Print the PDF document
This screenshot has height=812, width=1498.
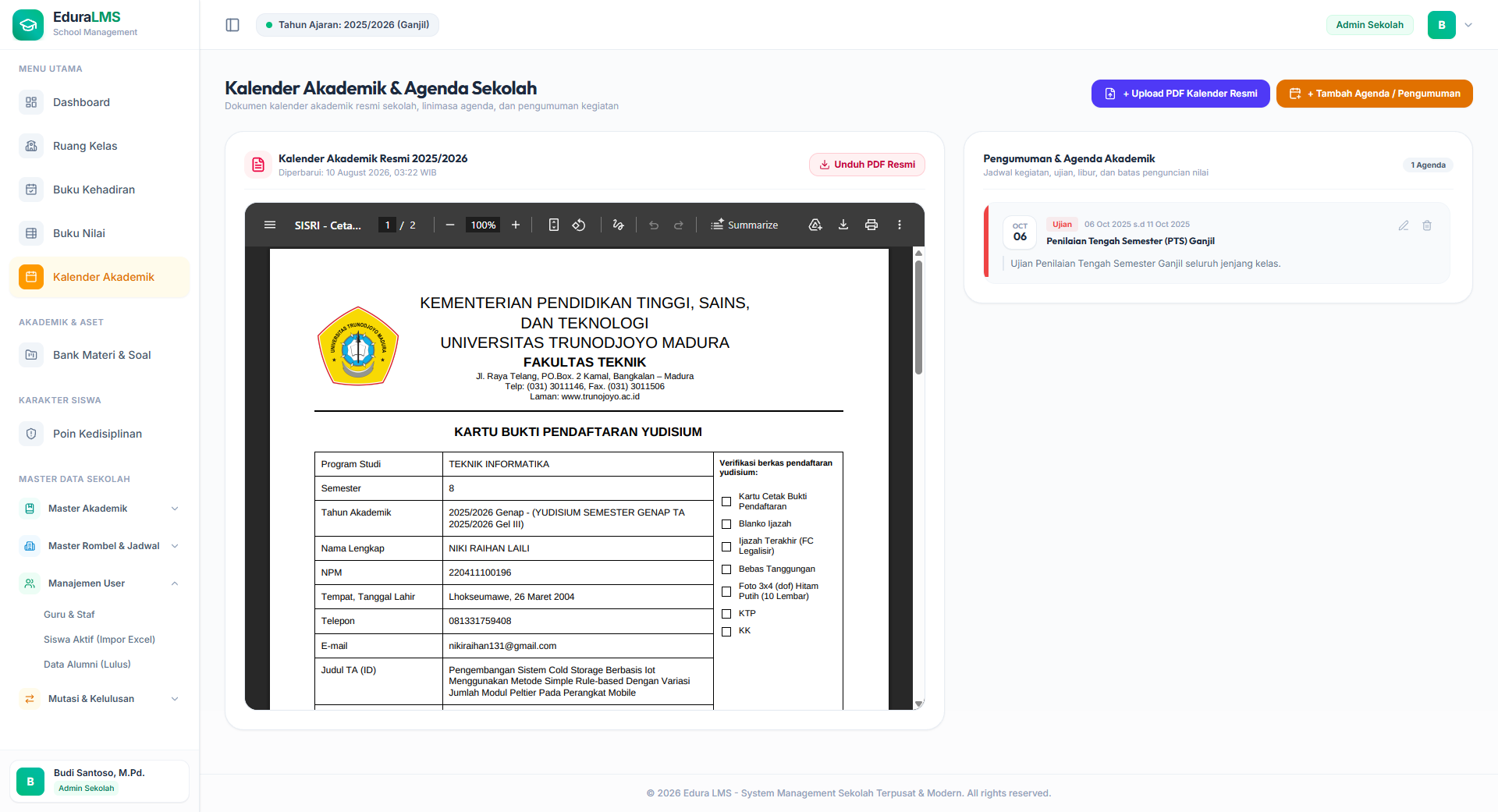pos(871,225)
